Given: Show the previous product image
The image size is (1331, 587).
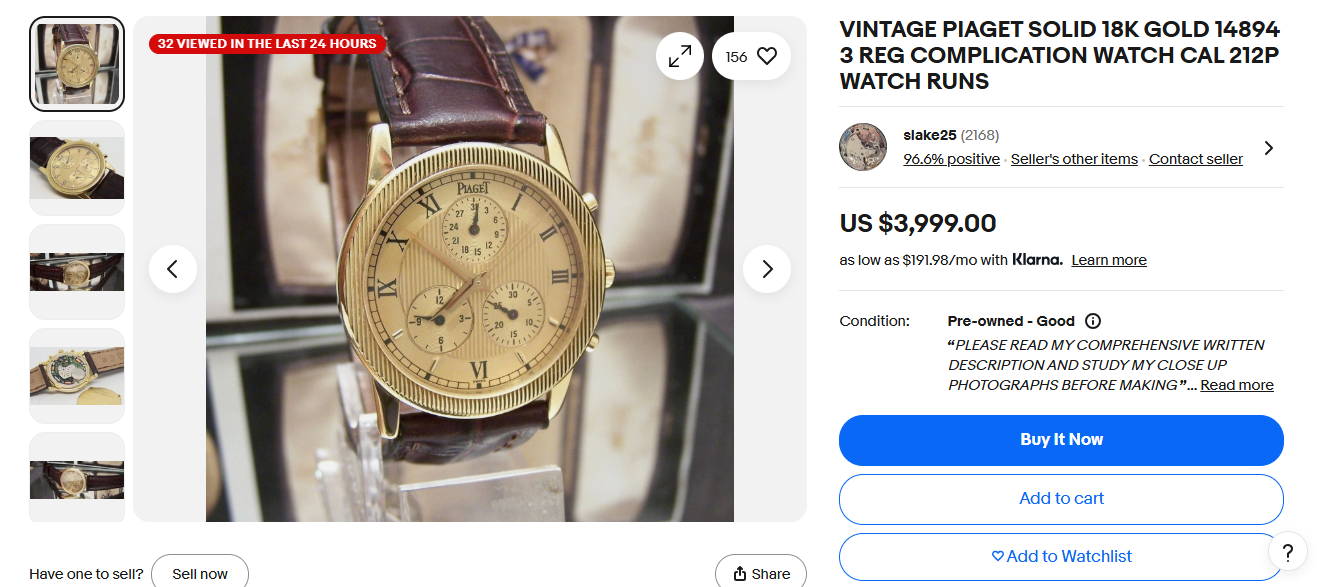Looking at the screenshot, I should click(x=173, y=269).
